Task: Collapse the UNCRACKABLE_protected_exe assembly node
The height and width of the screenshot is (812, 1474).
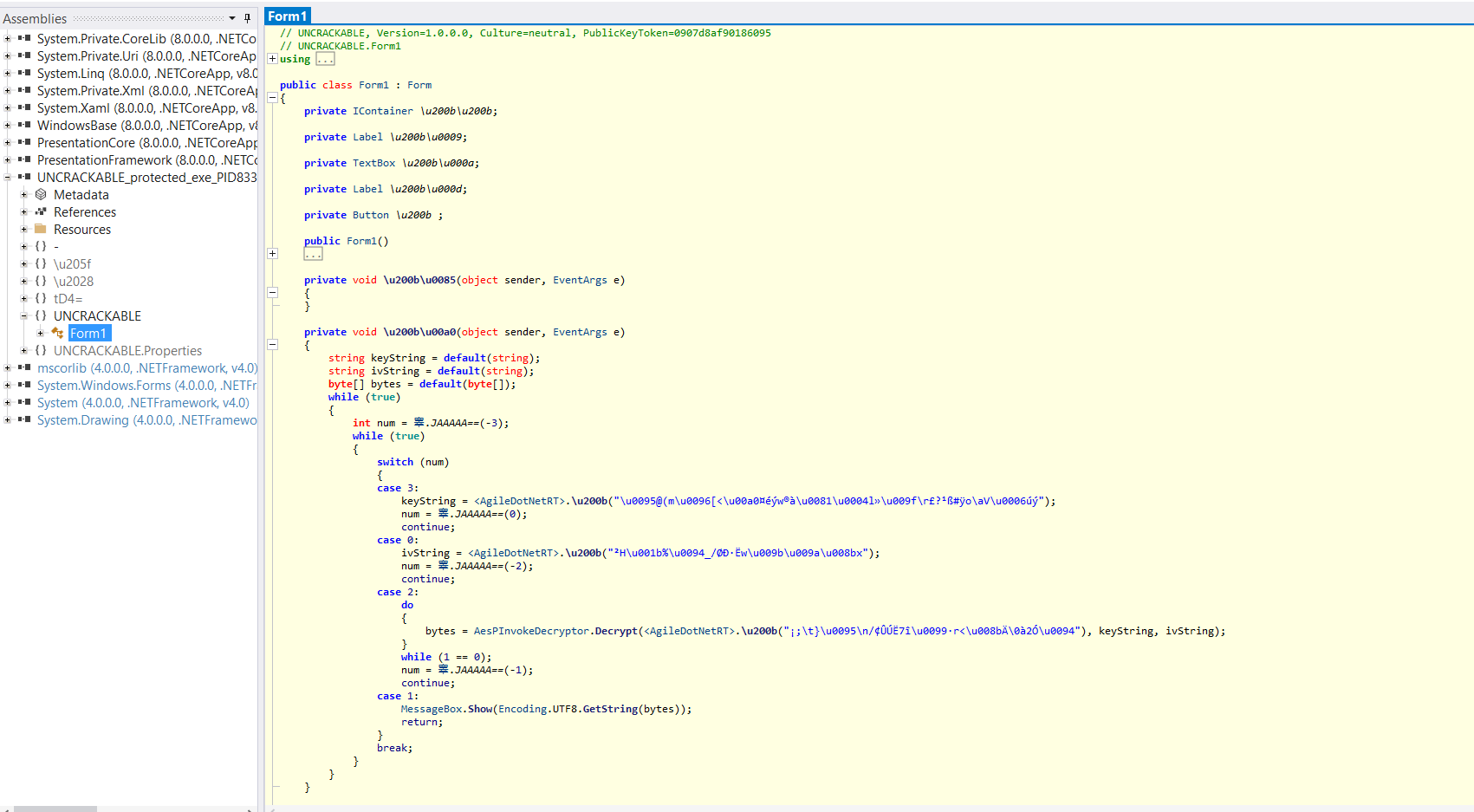Action: click(x=8, y=177)
